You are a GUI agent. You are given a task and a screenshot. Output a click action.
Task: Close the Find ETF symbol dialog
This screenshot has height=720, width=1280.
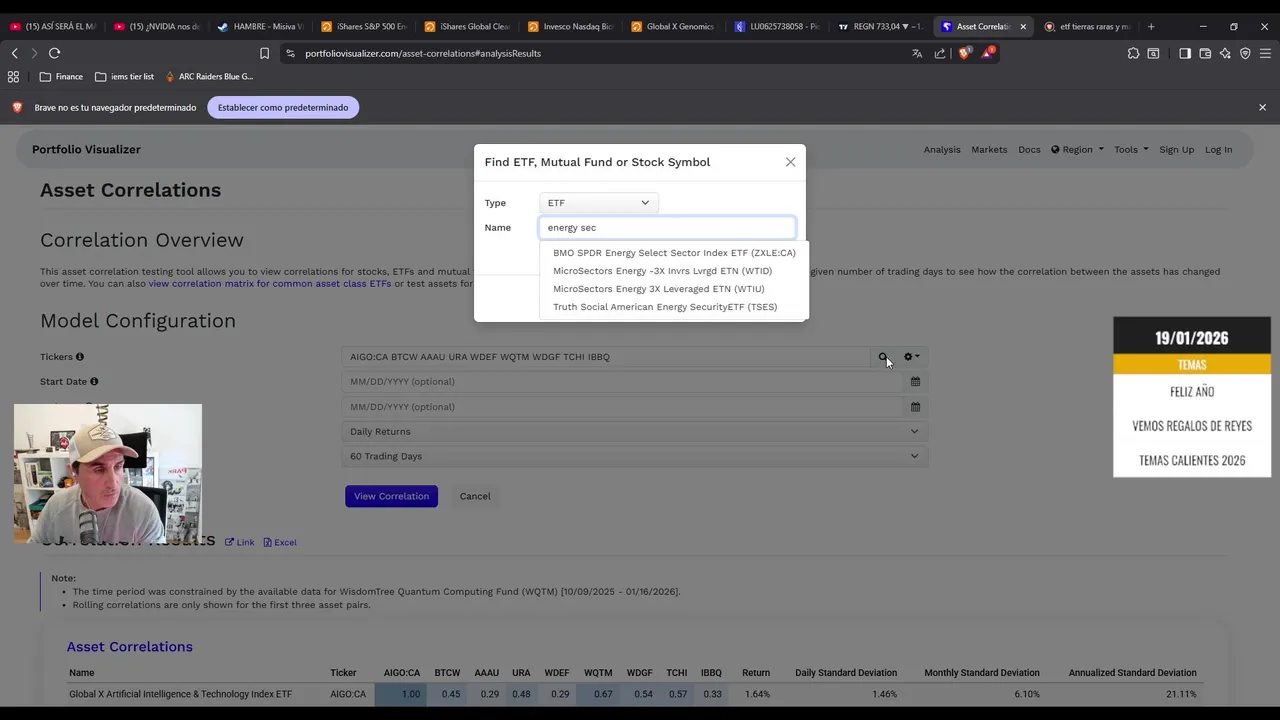(x=790, y=162)
